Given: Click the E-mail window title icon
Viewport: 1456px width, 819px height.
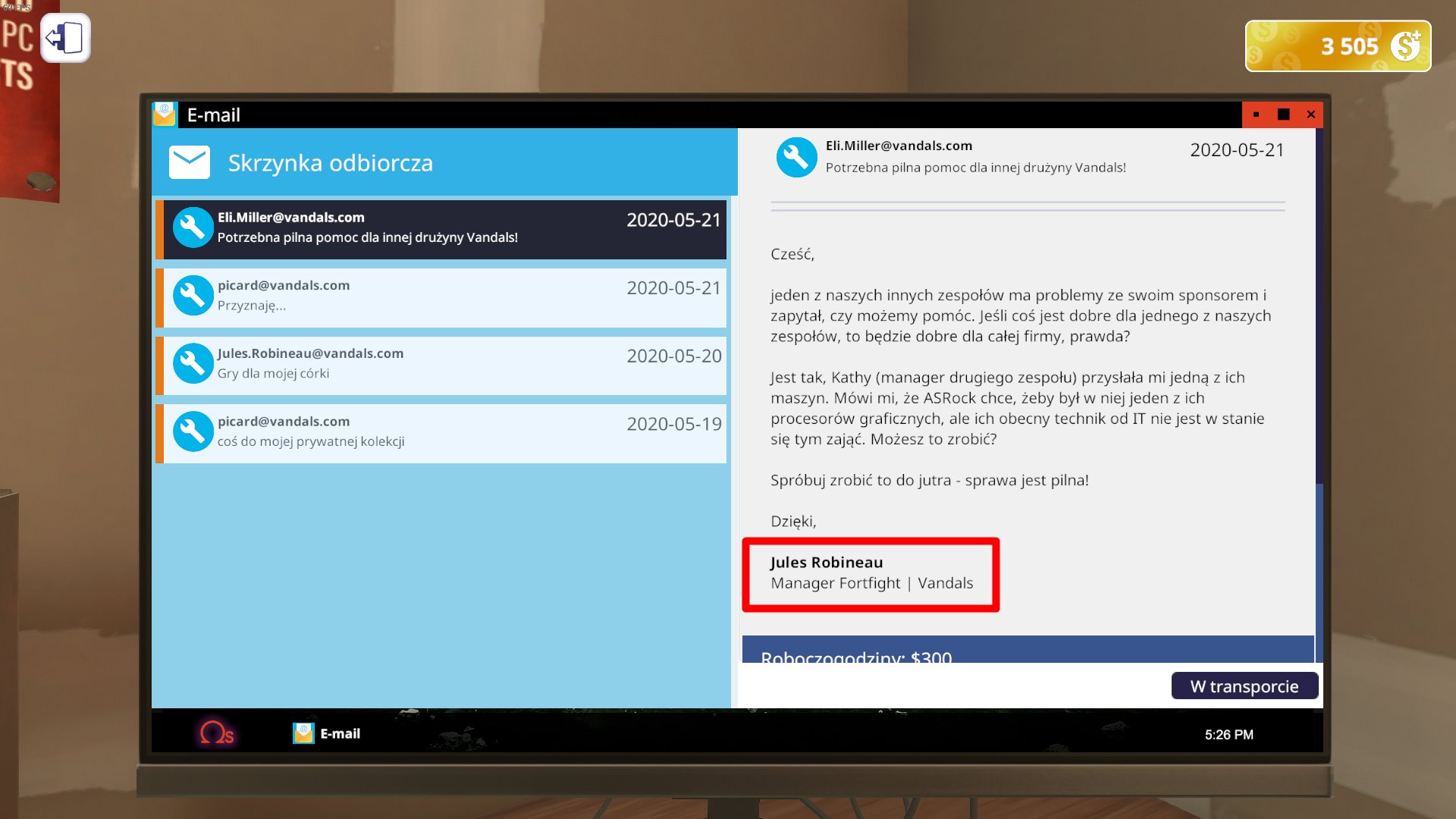Looking at the screenshot, I should [165, 115].
